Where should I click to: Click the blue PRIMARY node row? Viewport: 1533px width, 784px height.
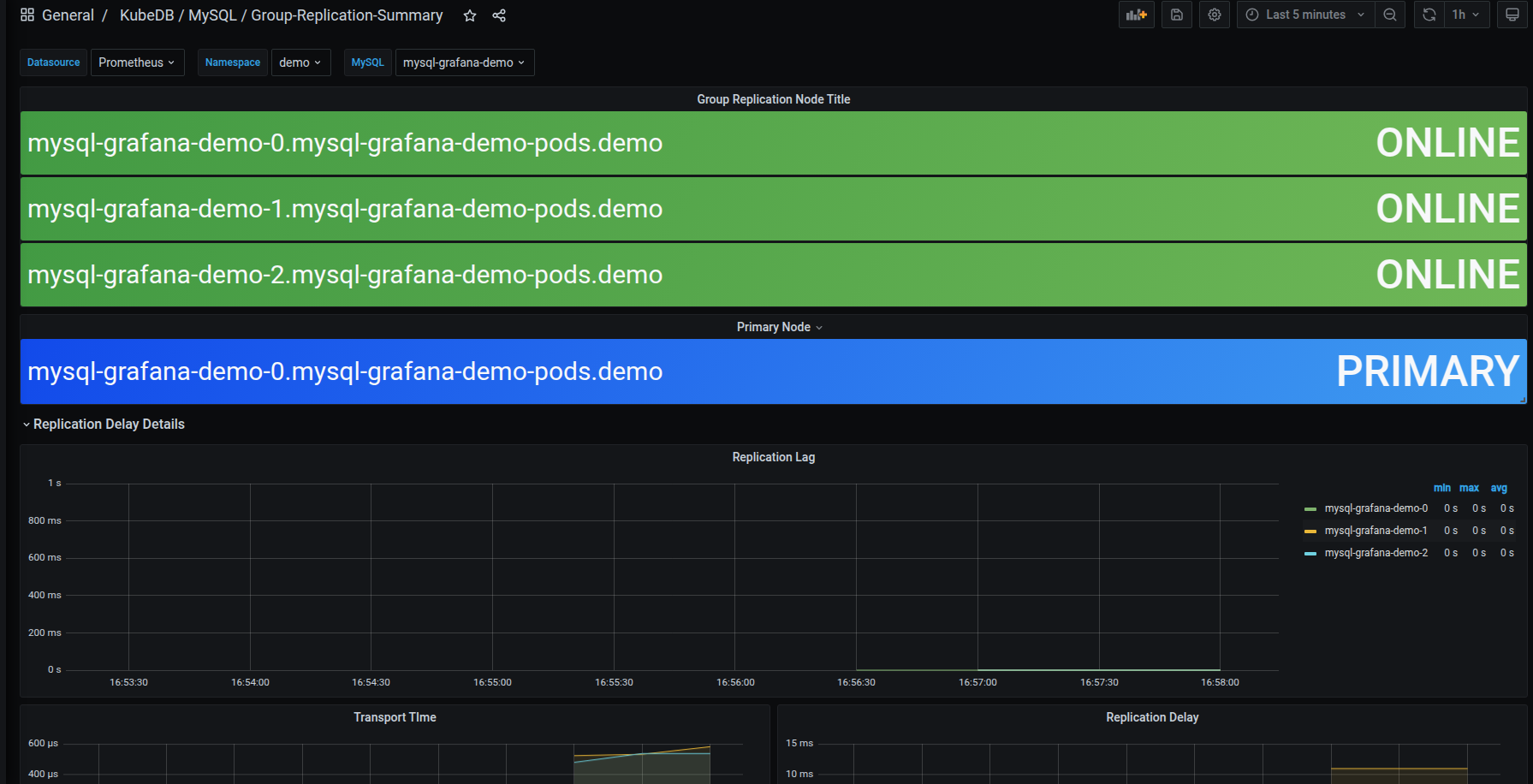pyautogui.click(x=774, y=371)
